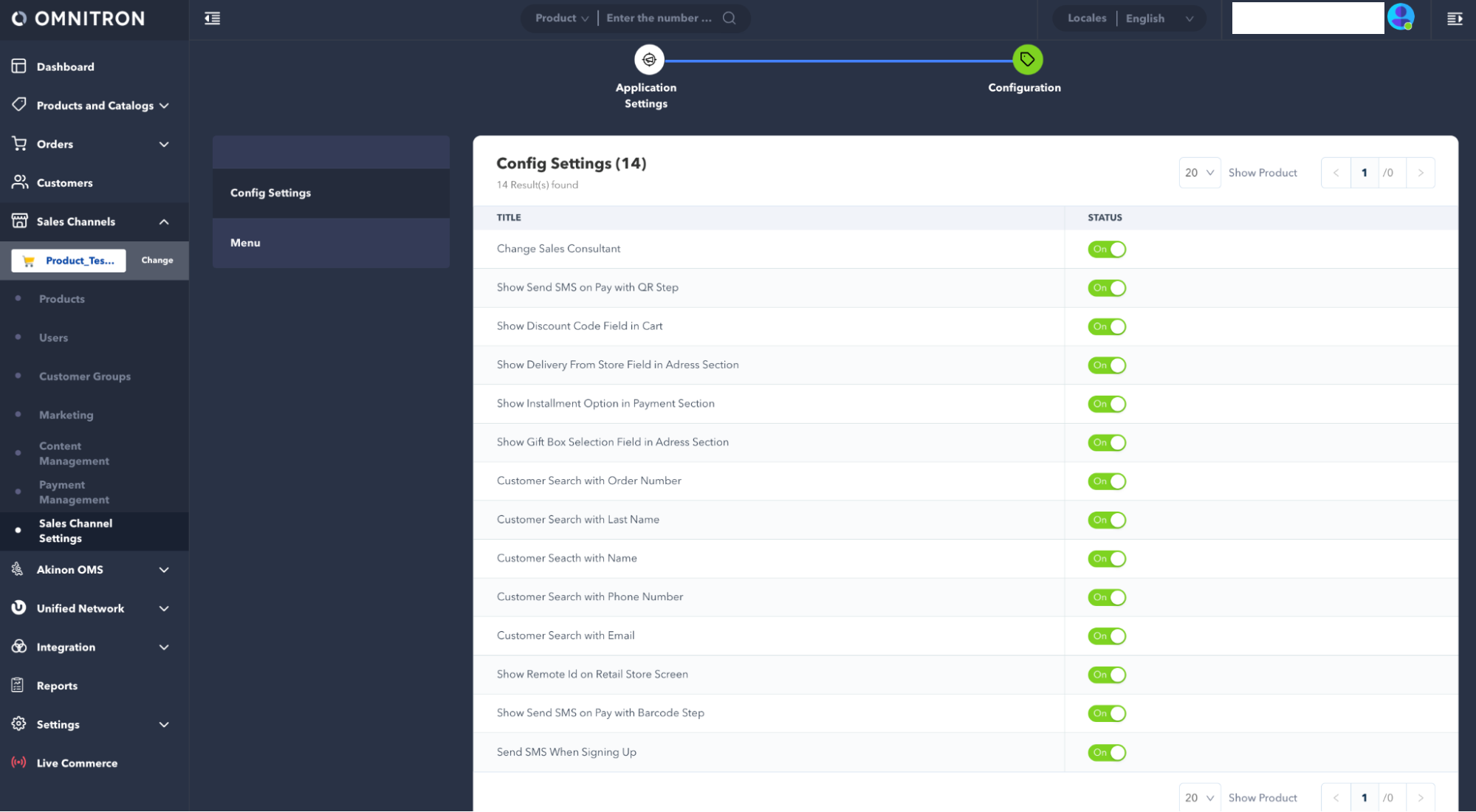Open the Reports sidebar item

pyautogui.click(x=57, y=686)
